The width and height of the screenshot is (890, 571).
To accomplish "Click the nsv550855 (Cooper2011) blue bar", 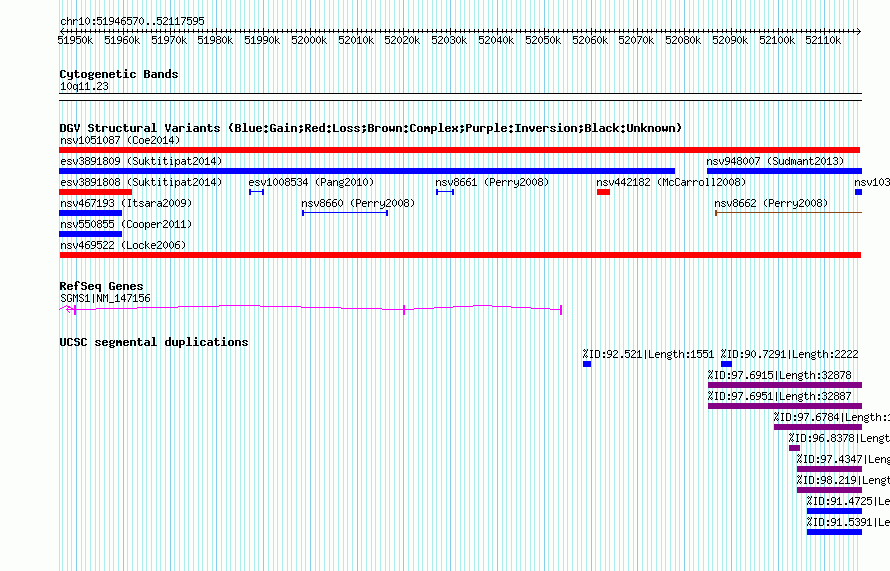I will [90, 234].
